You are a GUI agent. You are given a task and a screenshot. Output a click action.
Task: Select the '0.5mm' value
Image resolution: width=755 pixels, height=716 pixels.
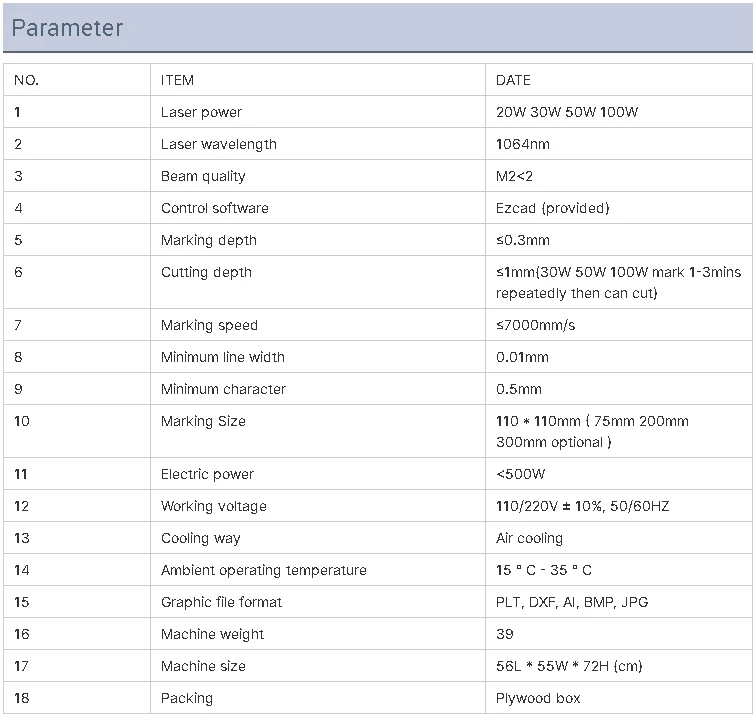click(x=519, y=389)
